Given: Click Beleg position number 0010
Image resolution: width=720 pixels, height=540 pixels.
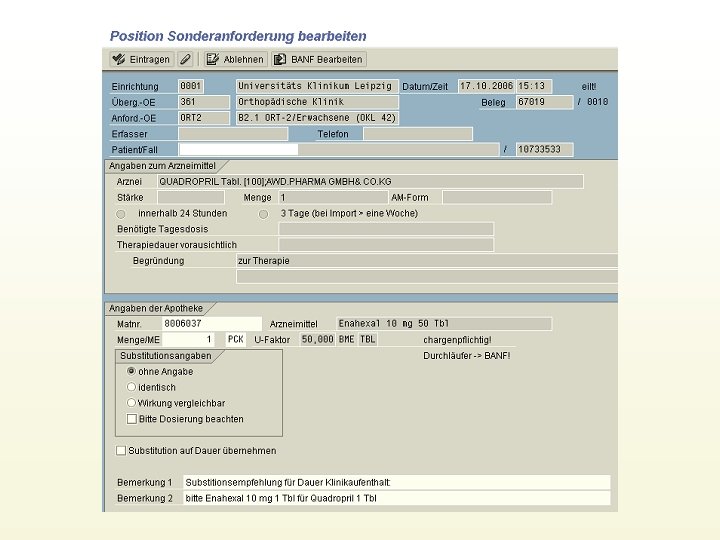Looking at the screenshot, I should point(597,102).
